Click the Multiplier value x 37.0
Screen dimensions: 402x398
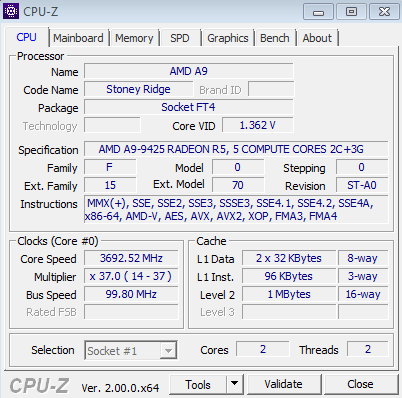pyautogui.click(x=131, y=276)
